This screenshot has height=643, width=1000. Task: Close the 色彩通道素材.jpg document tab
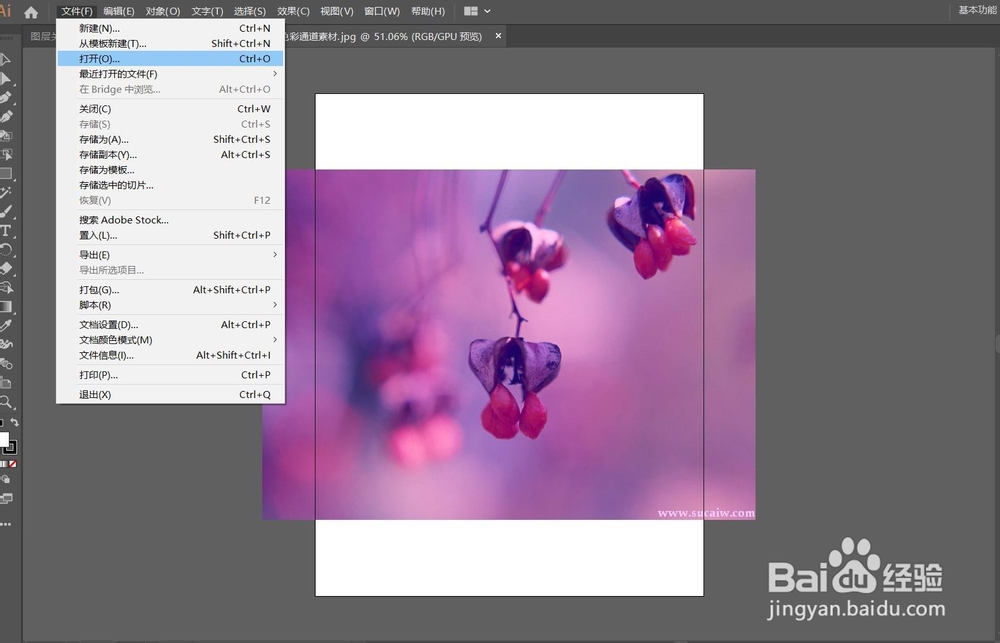(499, 36)
